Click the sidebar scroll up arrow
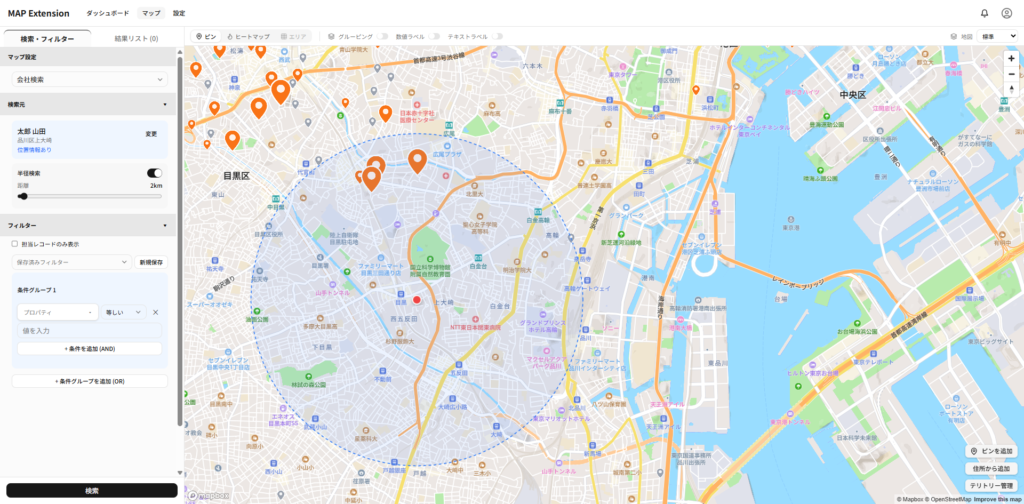The height and width of the screenshot is (504, 1024). tap(180, 51)
